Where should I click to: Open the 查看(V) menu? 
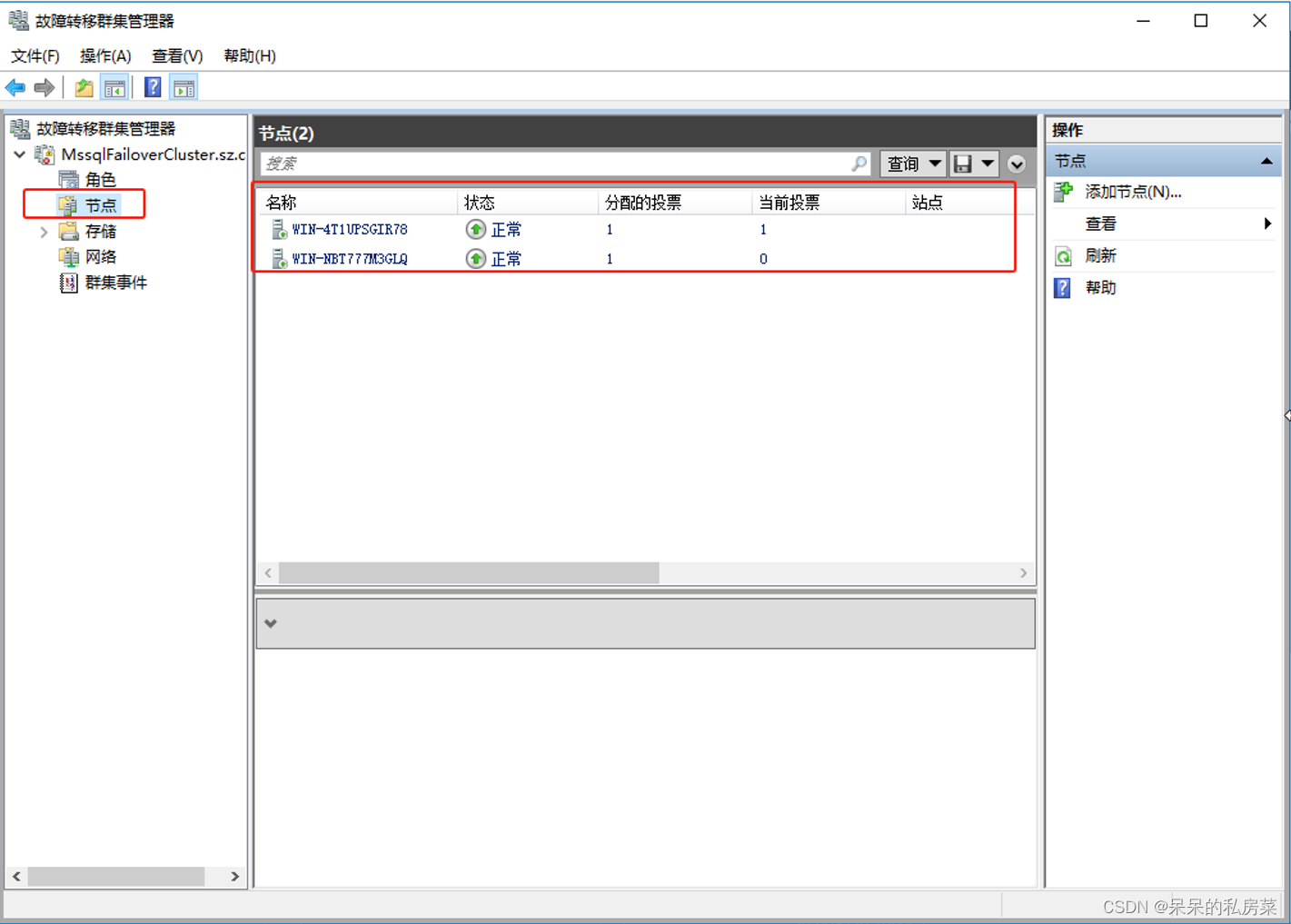coord(177,56)
